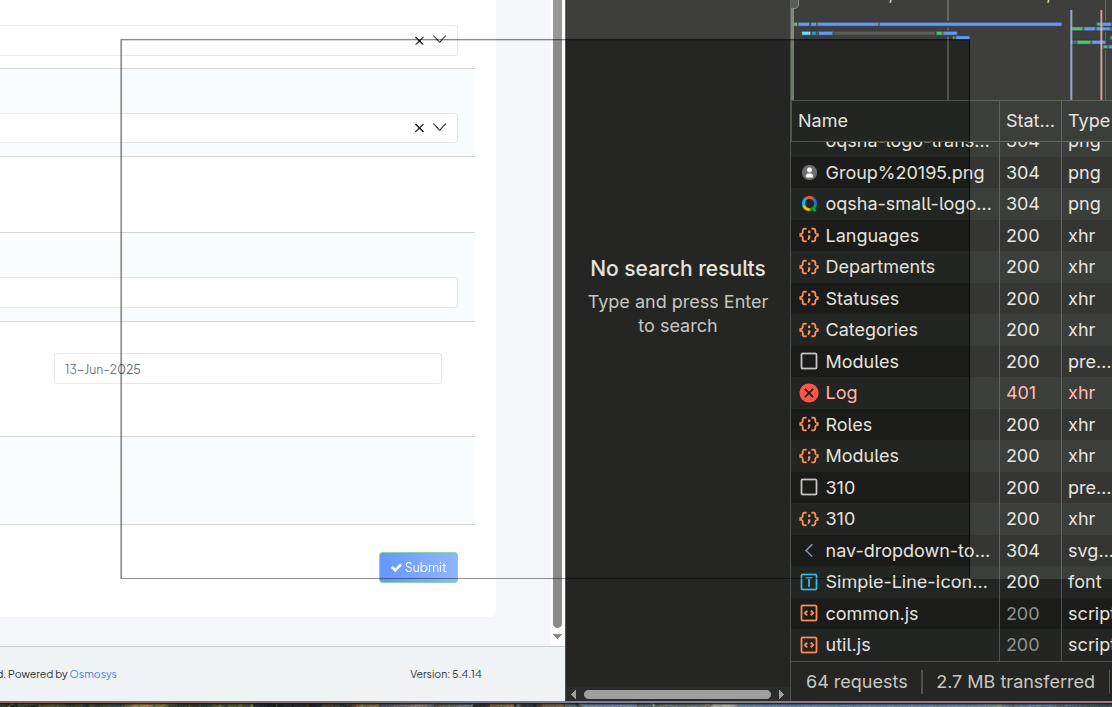The image size is (1112, 707).
Task: Sort requests by the Status column header
Action: pyautogui.click(x=1029, y=121)
